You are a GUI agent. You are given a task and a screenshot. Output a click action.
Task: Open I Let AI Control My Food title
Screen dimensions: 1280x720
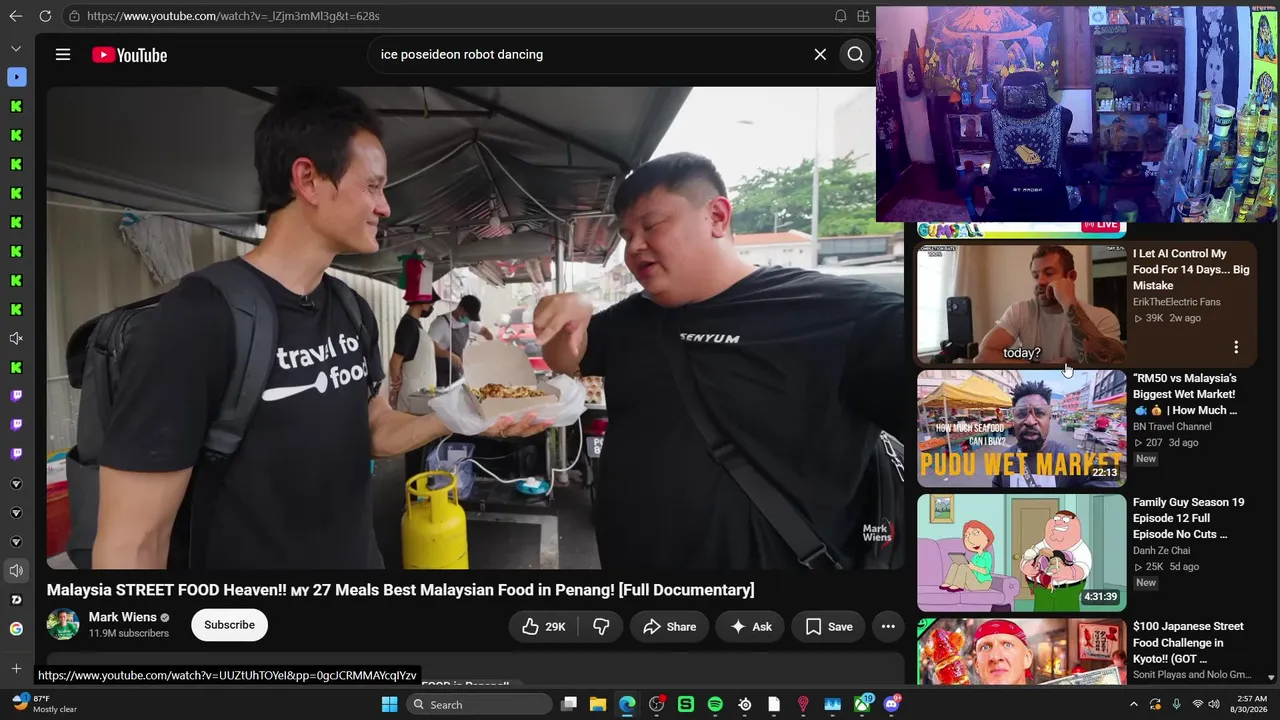click(x=1191, y=270)
